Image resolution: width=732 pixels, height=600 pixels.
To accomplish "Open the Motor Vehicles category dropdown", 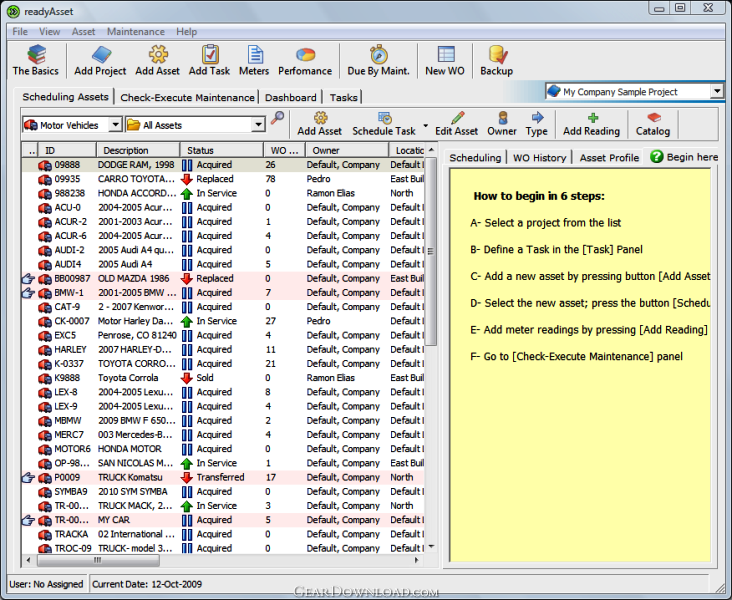I will tap(115, 125).
